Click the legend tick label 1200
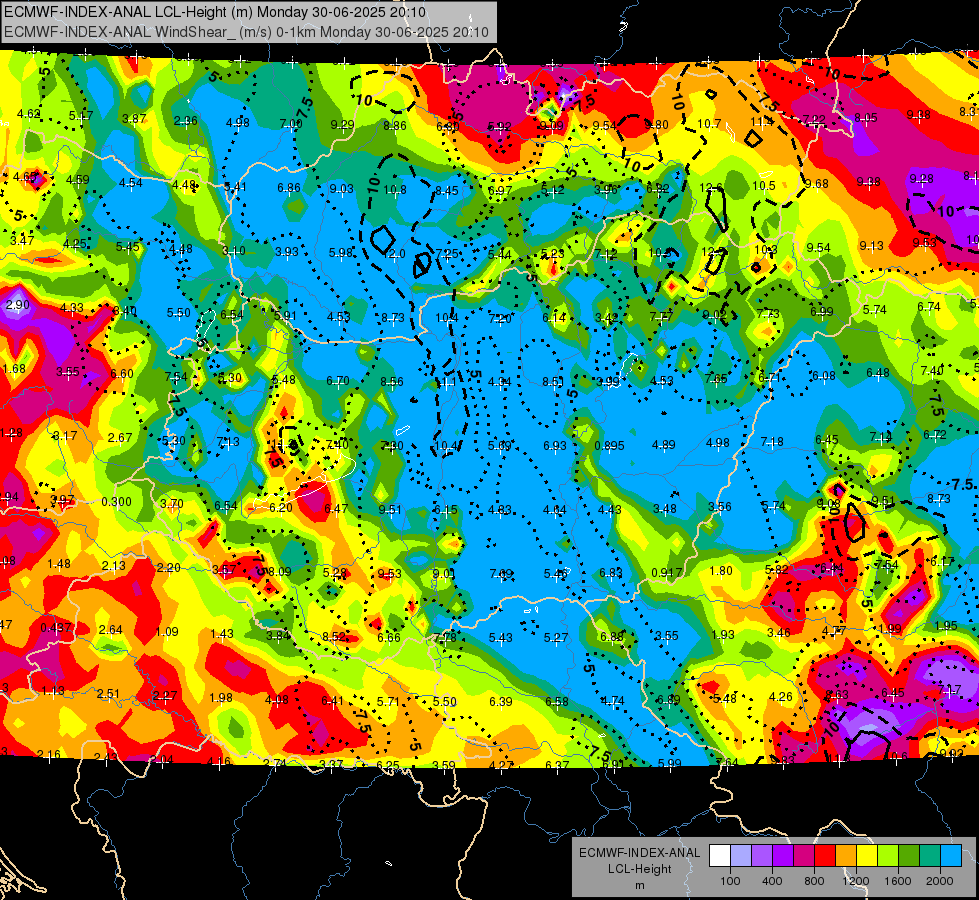 pyautogui.click(x=856, y=881)
